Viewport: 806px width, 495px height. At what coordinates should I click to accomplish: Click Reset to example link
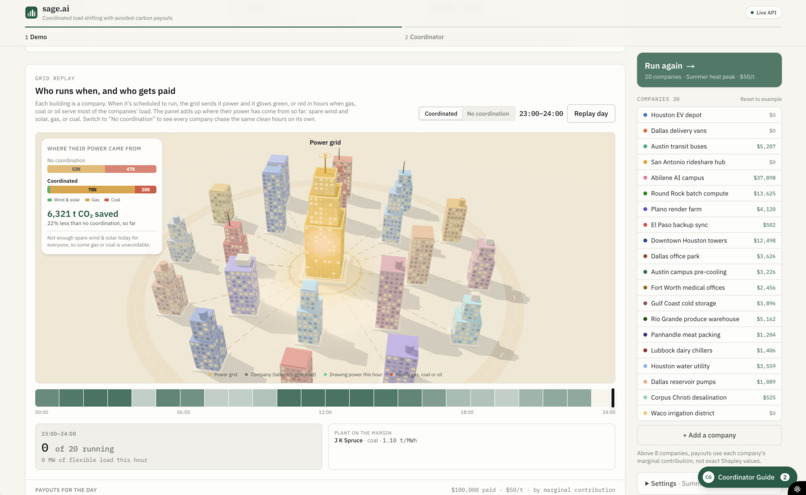point(761,99)
